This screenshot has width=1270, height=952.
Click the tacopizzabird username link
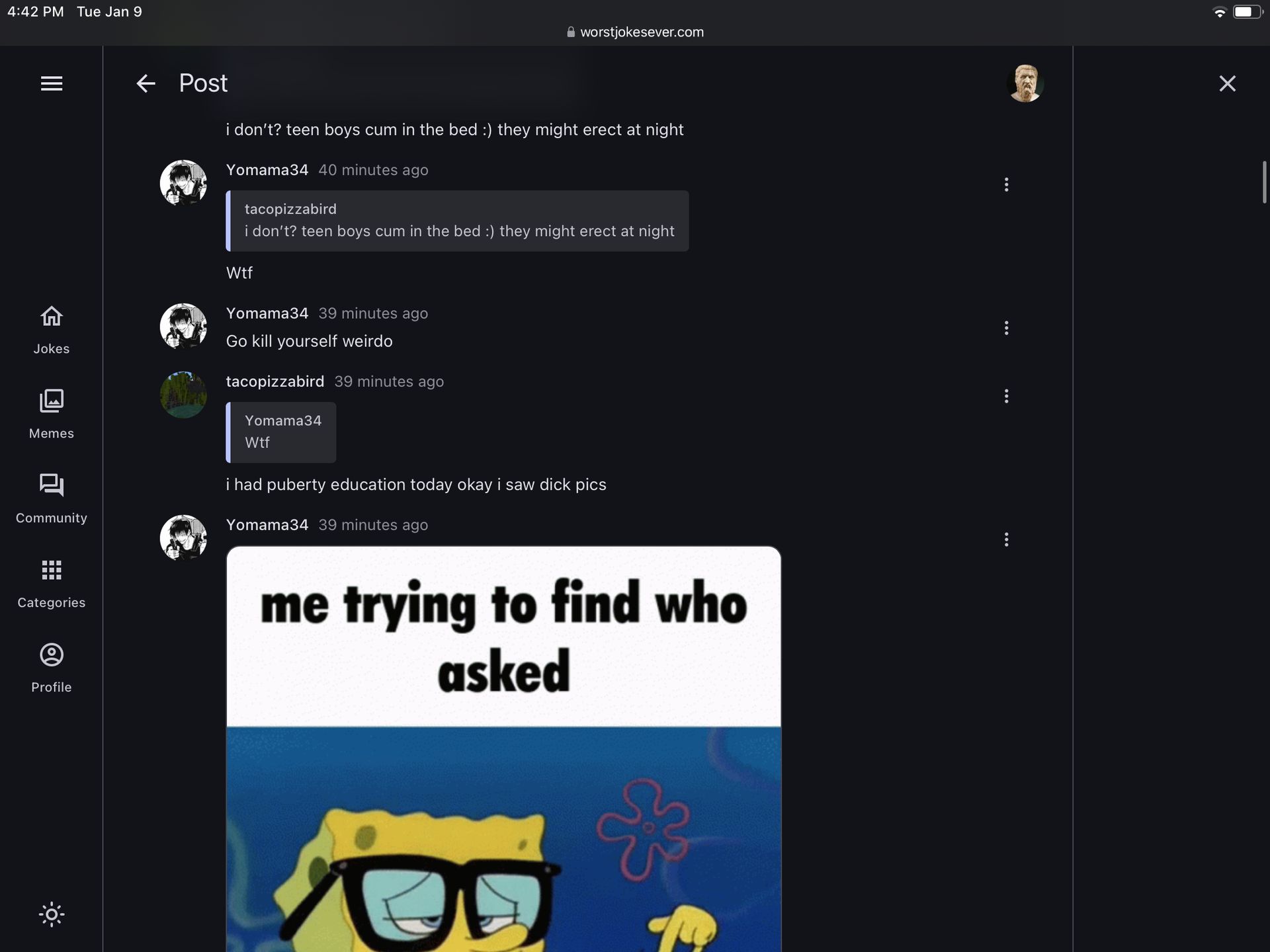[x=275, y=381]
